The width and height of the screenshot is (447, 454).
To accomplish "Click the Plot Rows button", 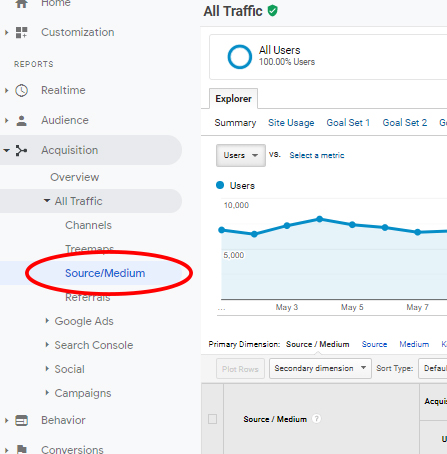I will click(240, 369).
